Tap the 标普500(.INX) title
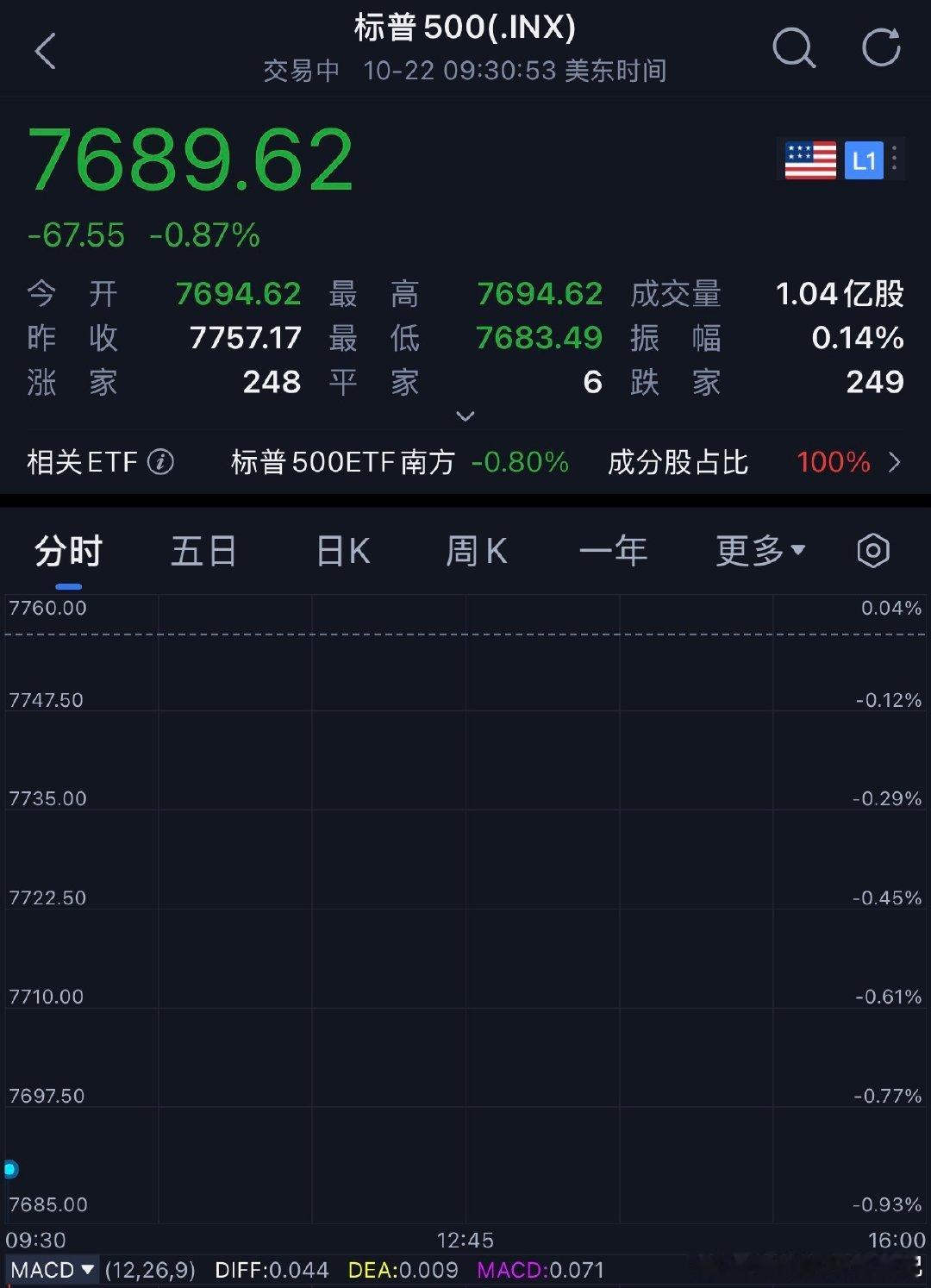931x1288 pixels. click(x=465, y=28)
